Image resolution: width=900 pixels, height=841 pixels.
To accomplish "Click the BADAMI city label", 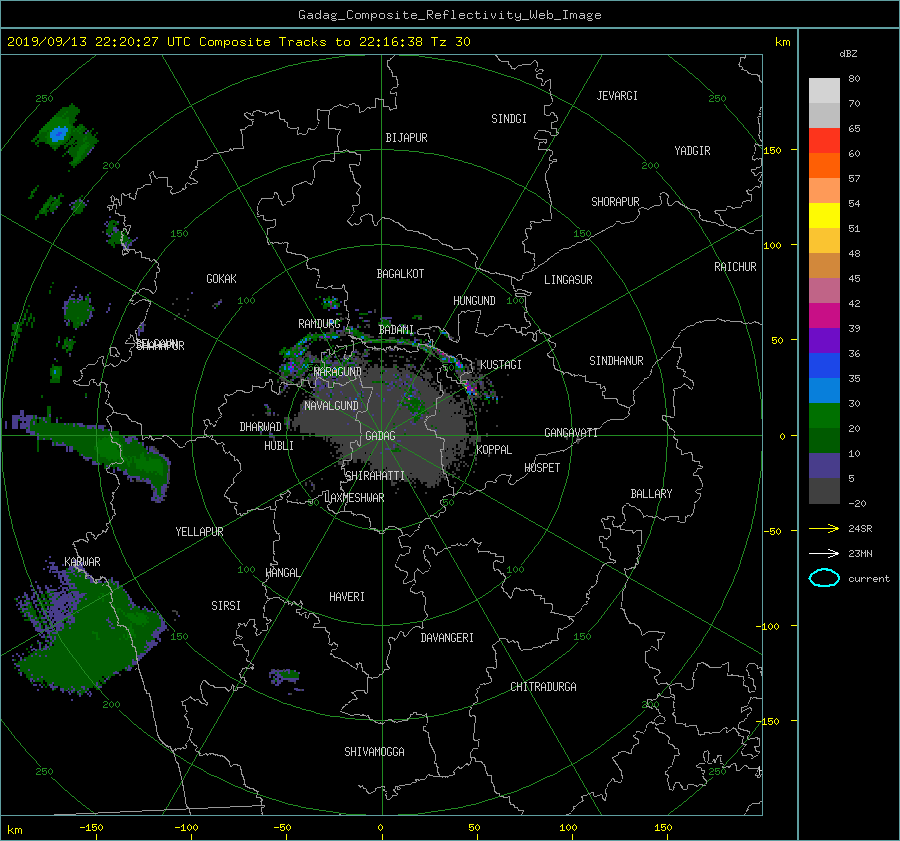I will pos(396,330).
